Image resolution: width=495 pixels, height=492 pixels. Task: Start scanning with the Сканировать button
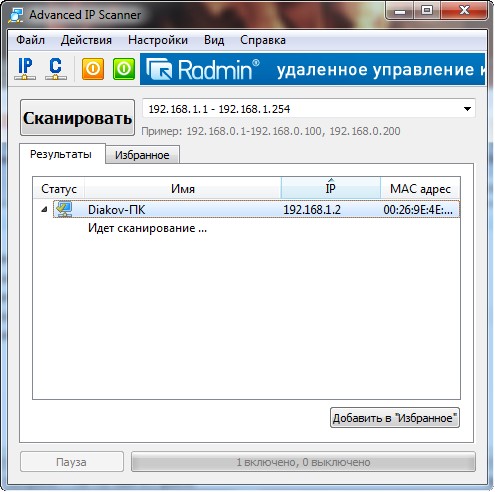click(x=77, y=117)
